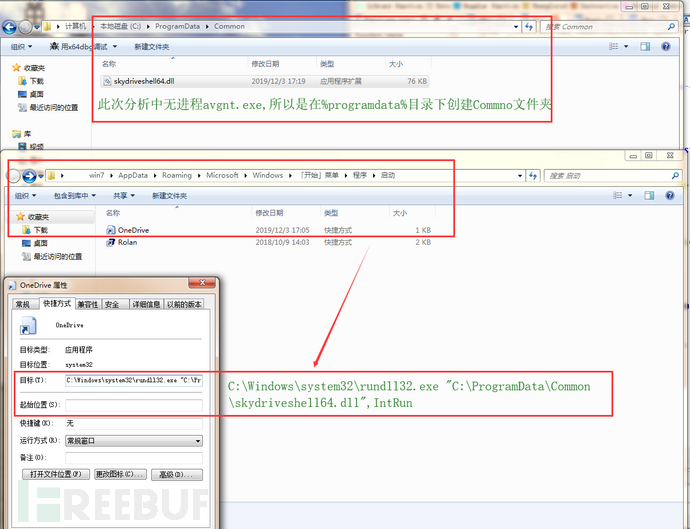Open 共享 dropdown in 启动 window
Screen dimensions: 690x529
point(124,196)
